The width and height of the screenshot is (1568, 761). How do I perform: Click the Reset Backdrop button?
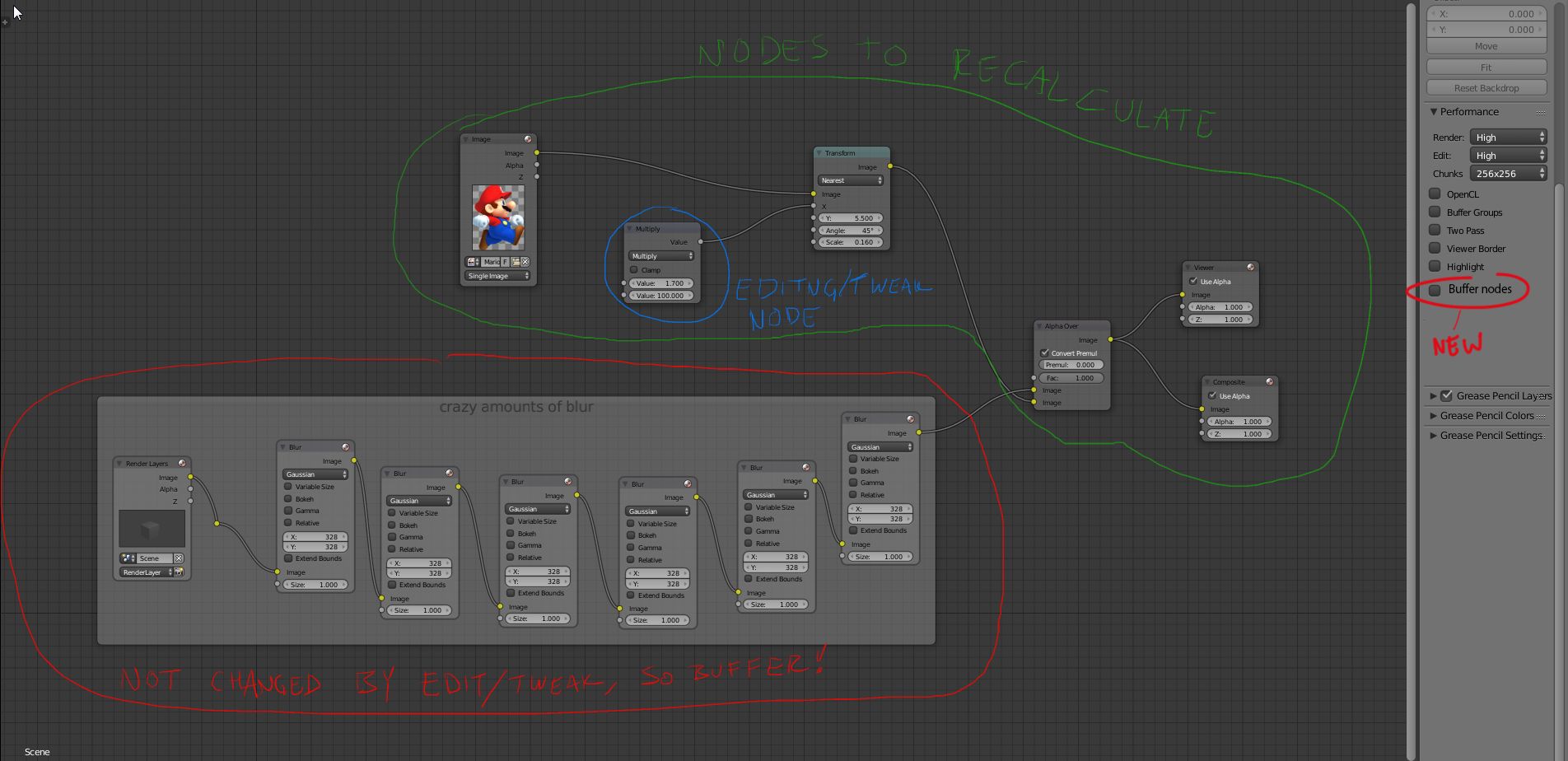point(1486,88)
